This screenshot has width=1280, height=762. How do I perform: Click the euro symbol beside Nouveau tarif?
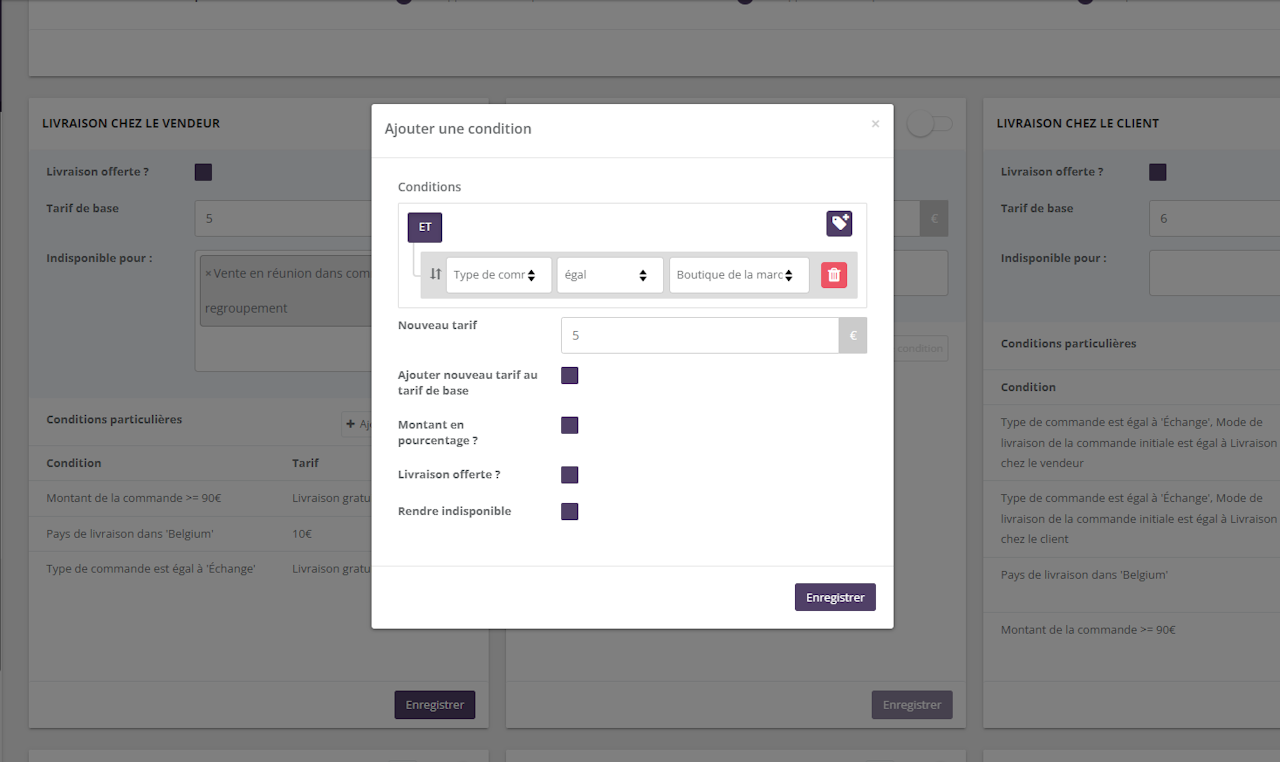tap(853, 336)
